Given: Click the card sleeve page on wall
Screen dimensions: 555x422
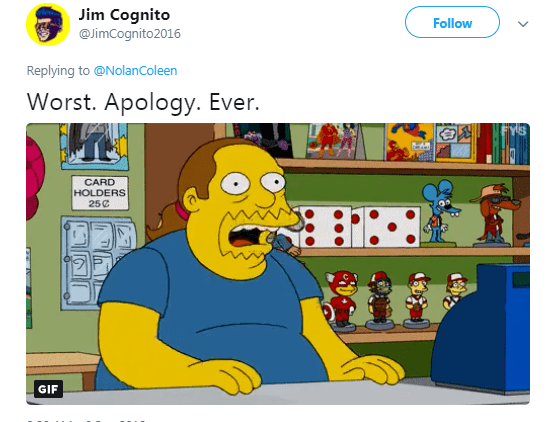Looking at the screenshot, I should coord(96,263).
